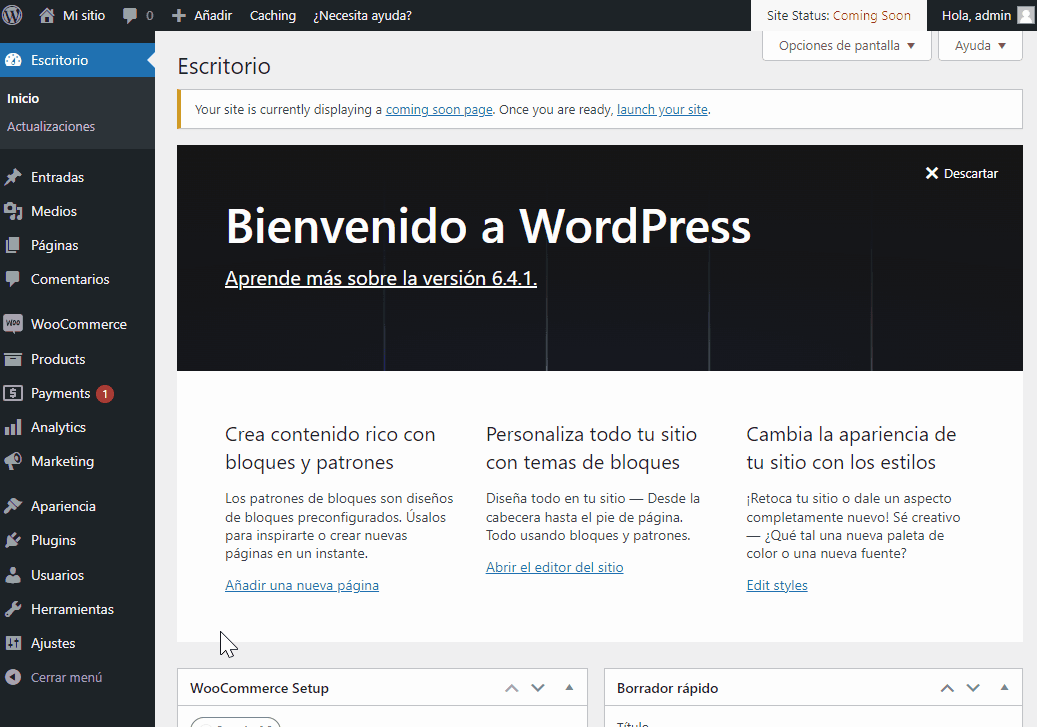Click the Ajustes settings sliders icon

[x=13, y=643]
